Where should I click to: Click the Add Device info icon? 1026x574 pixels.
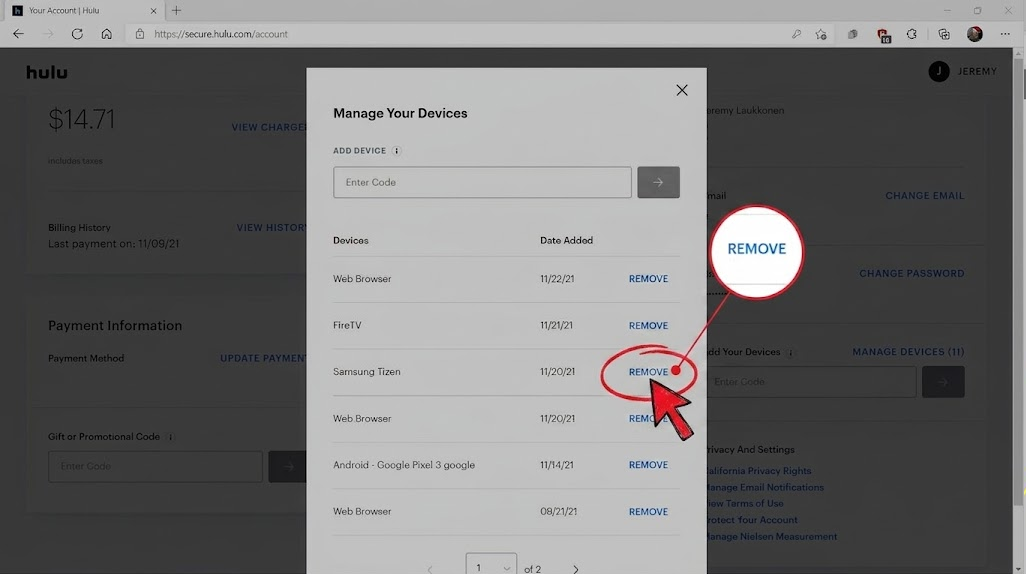pos(396,151)
